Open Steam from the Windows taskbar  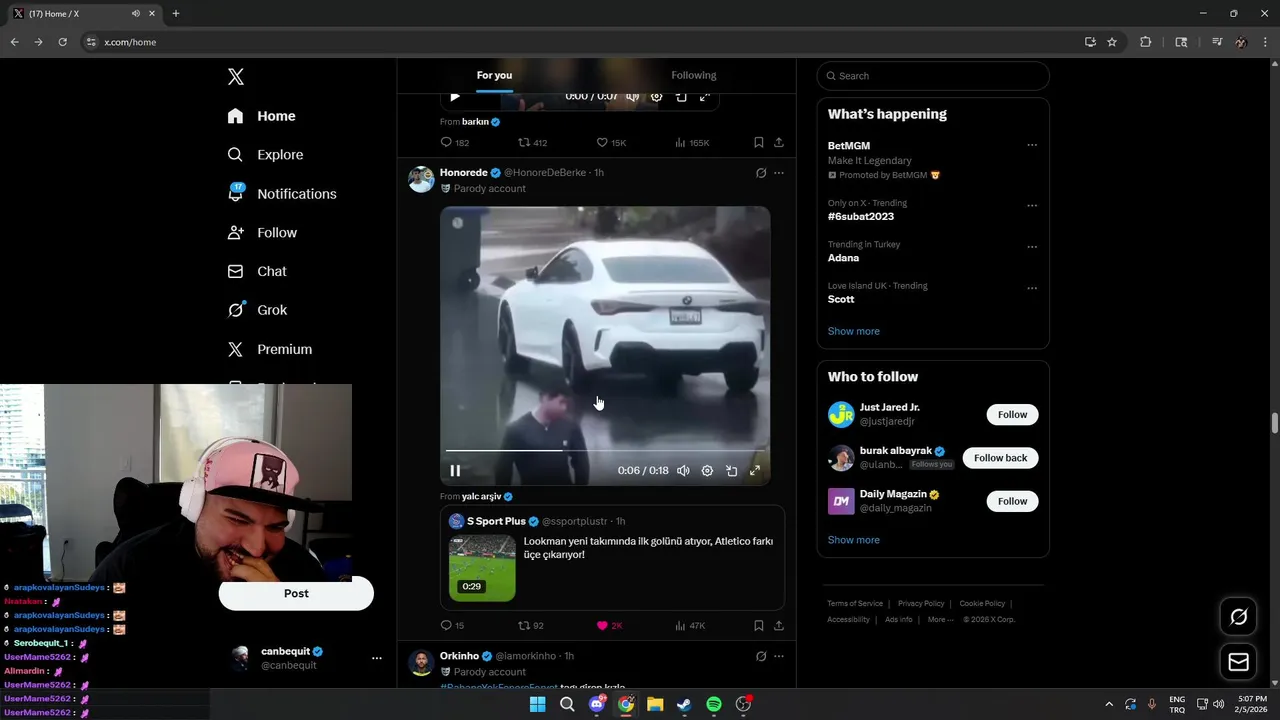(x=684, y=704)
